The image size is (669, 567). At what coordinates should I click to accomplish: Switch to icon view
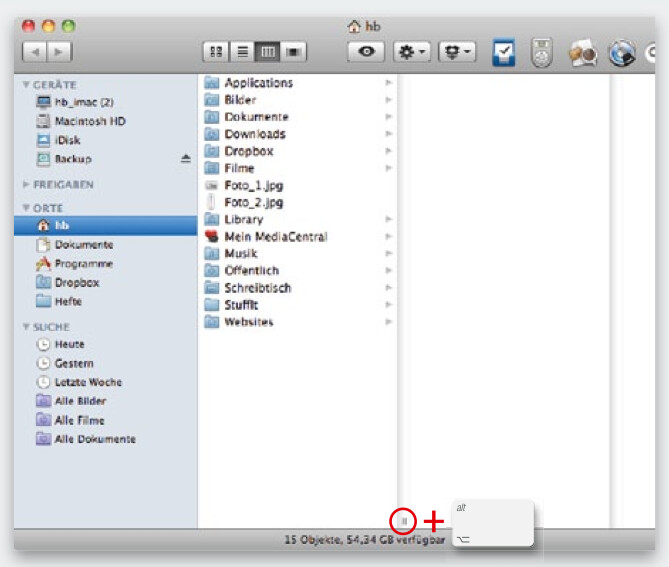point(216,52)
